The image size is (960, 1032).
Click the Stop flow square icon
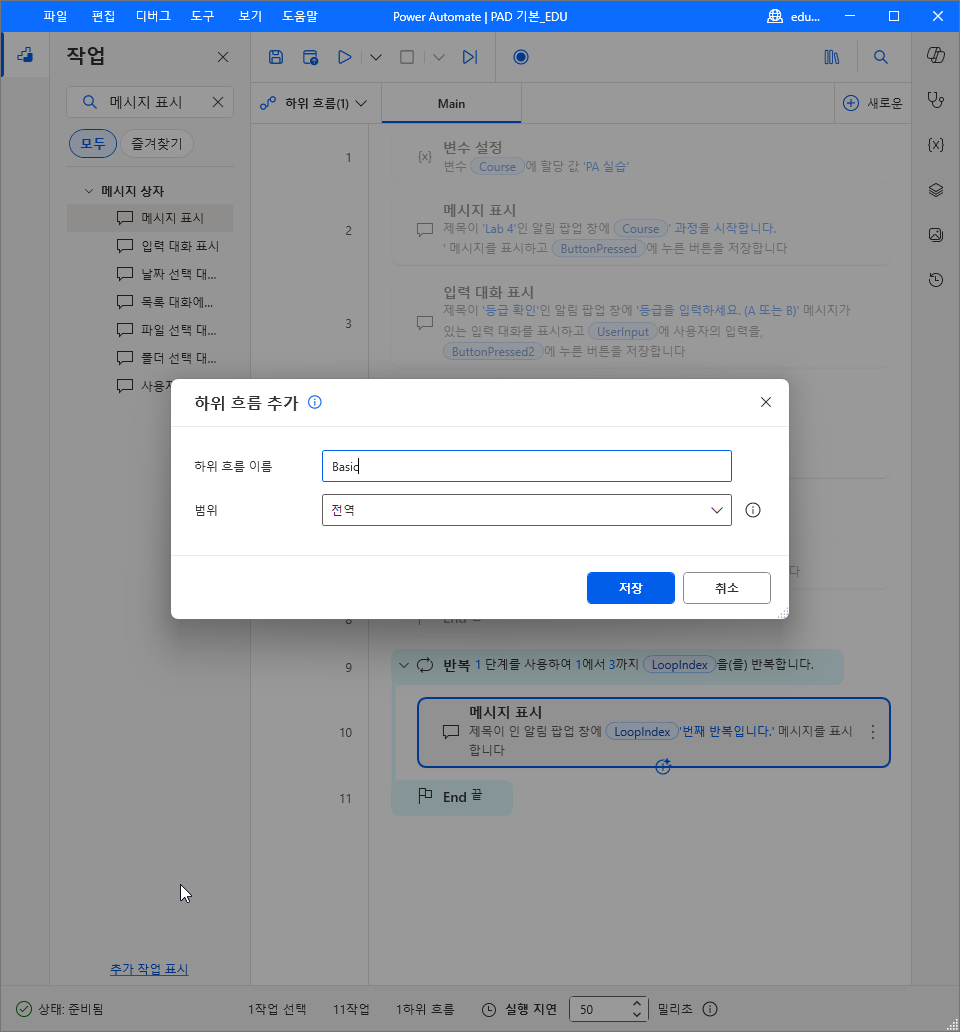tap(407, 57)
